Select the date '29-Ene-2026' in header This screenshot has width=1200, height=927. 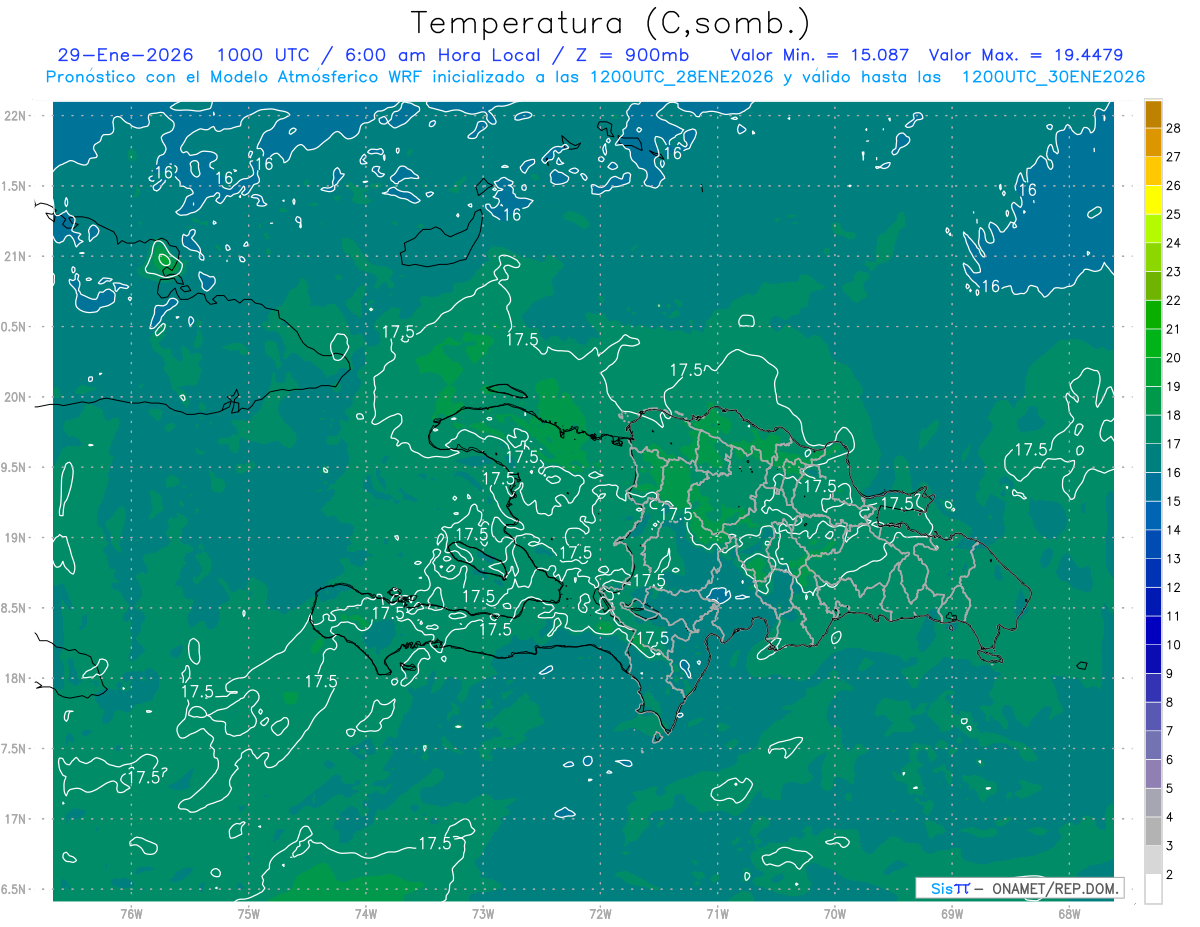[x=126, y=54]
